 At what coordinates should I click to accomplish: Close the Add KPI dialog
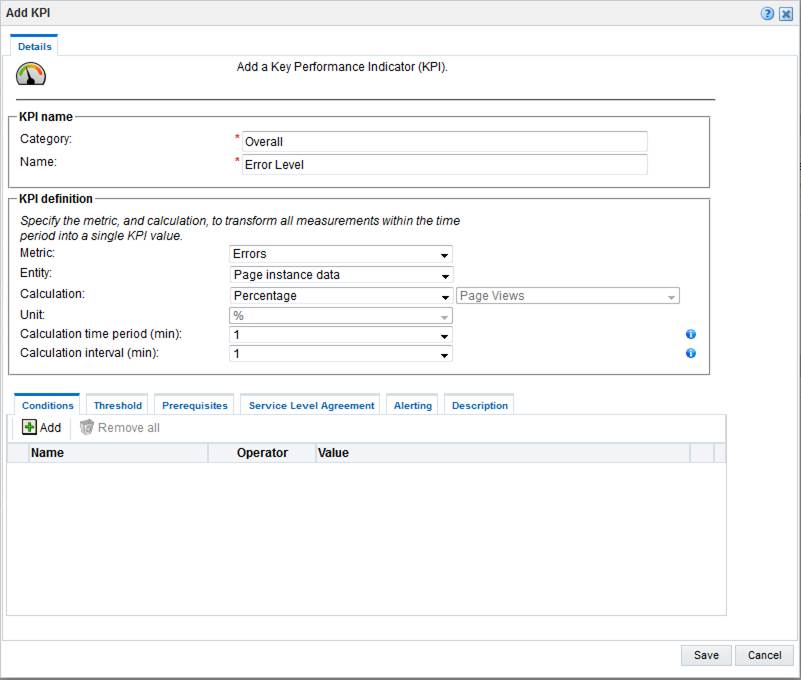tap(786, 14)
